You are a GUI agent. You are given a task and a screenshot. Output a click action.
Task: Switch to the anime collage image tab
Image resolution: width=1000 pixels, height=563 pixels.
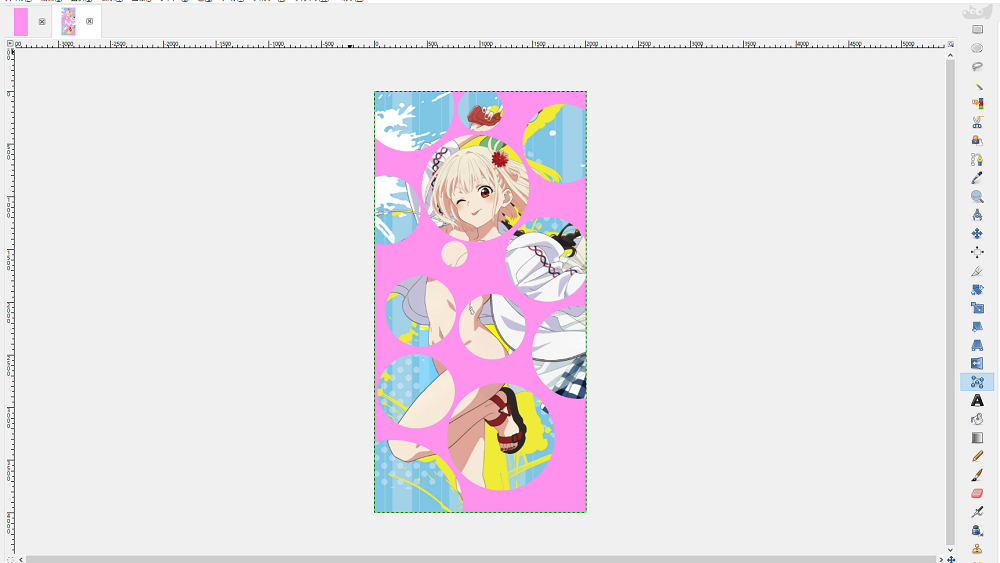68,22
